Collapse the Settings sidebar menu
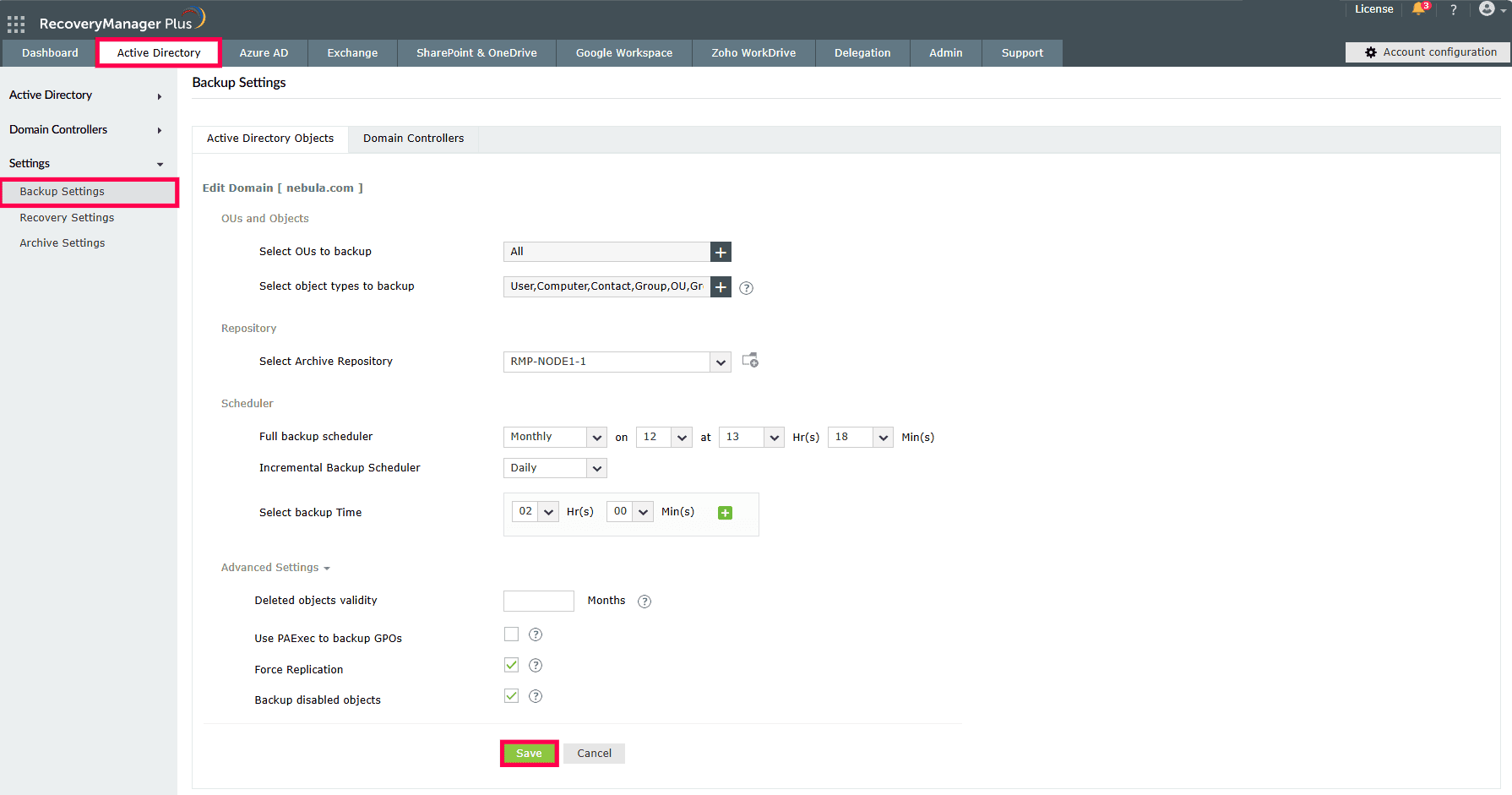The image size is (1512, 795). coord(88,163)
